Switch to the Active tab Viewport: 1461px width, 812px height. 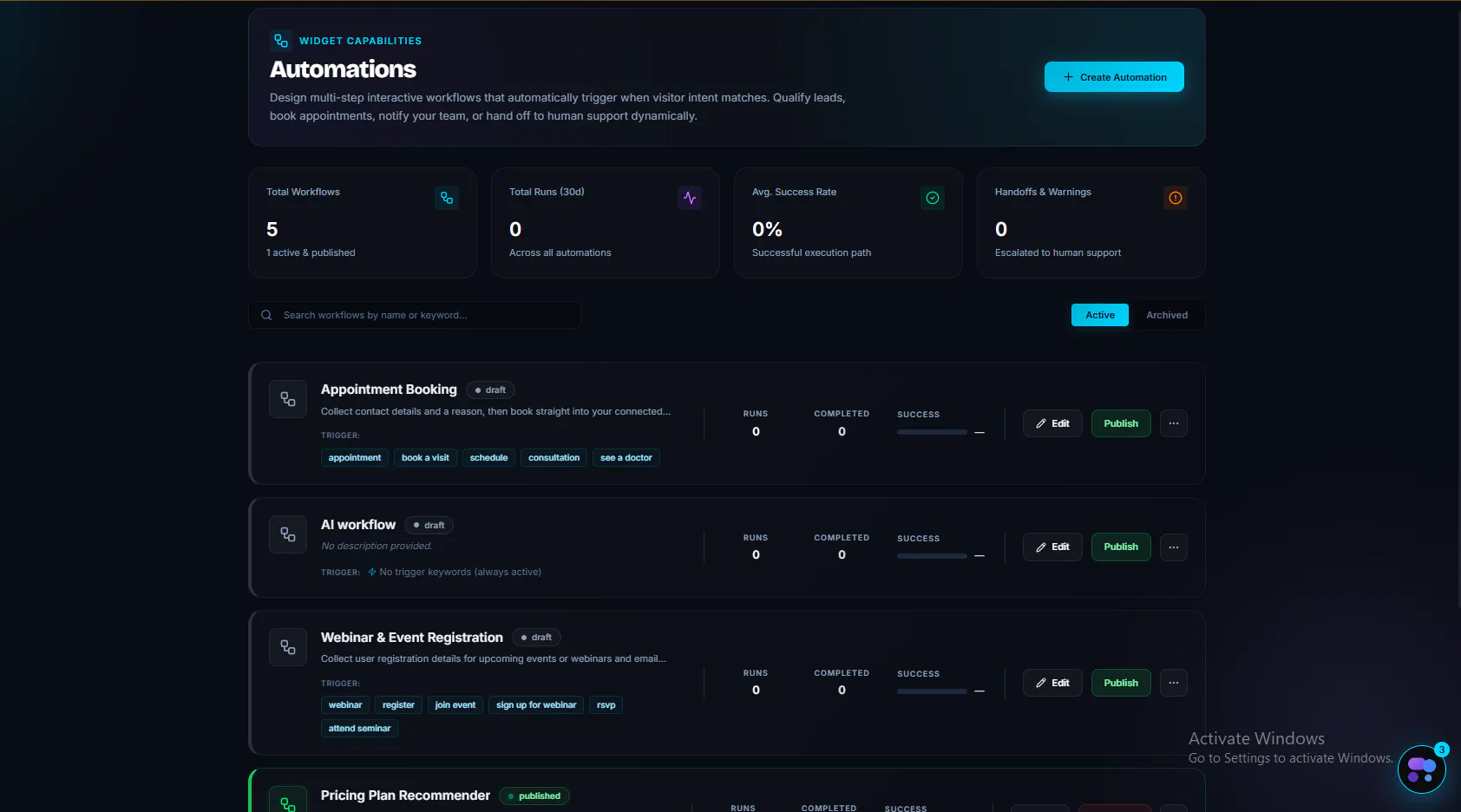1100,315
